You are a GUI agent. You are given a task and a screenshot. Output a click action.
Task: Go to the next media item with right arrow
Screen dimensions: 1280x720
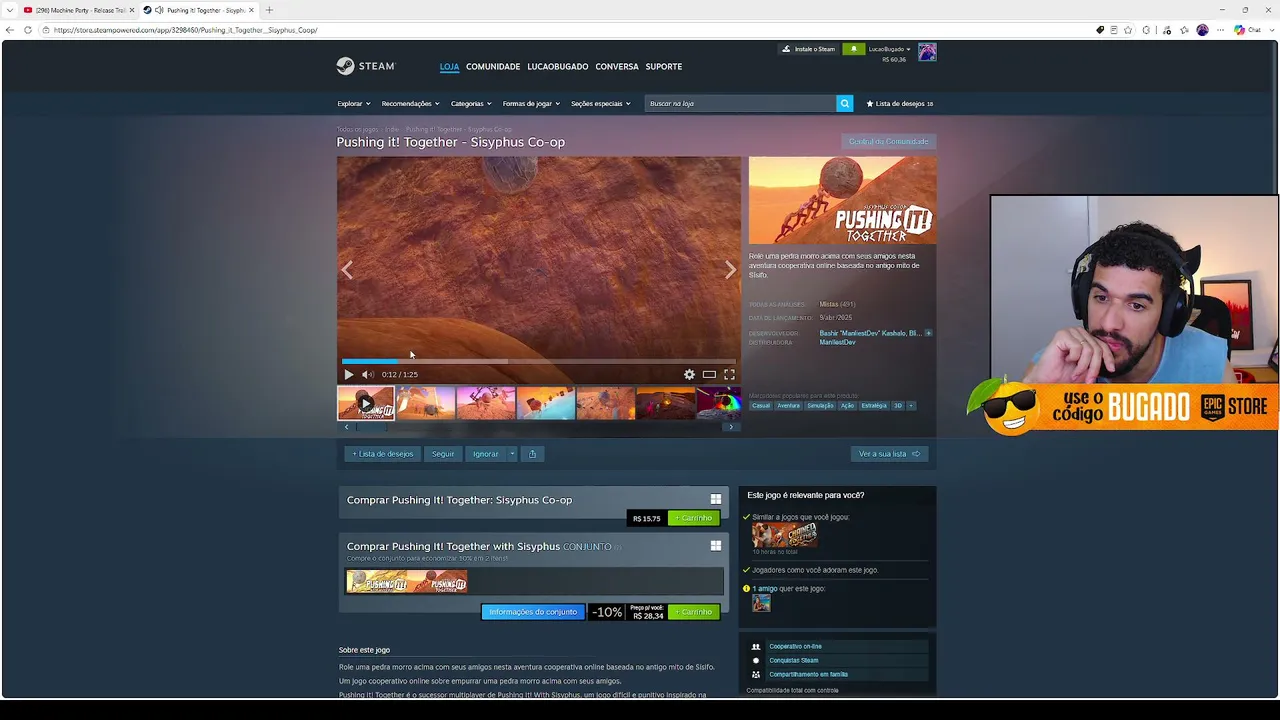[x=730, y=270]
